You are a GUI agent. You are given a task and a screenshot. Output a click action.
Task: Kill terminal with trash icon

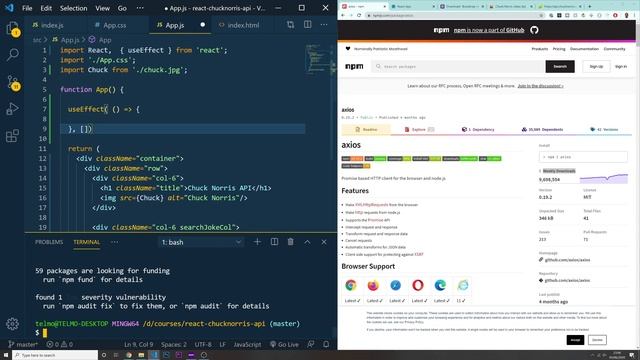coord(291,242)
